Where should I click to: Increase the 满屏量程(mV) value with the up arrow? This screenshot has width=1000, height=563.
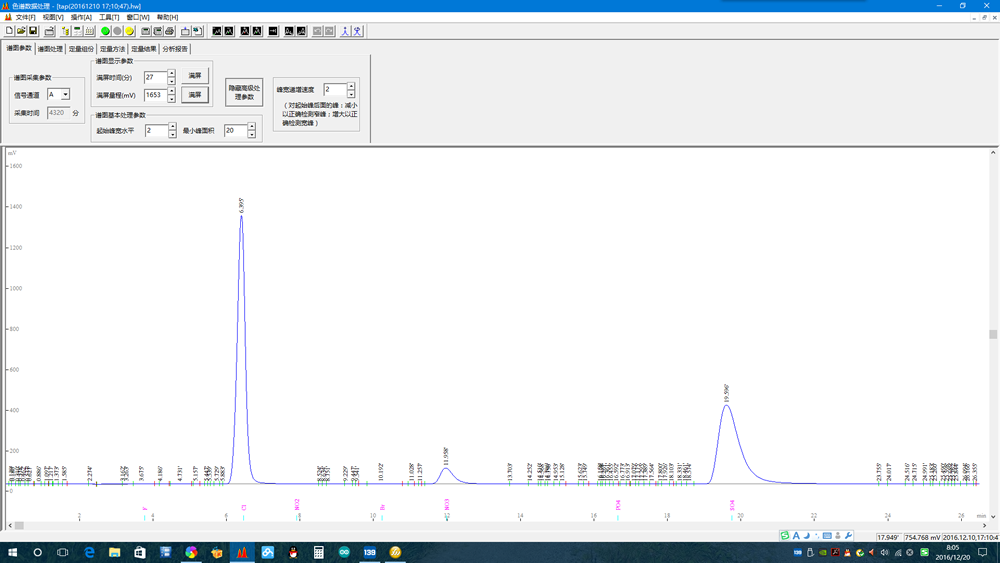click(172, 91)
